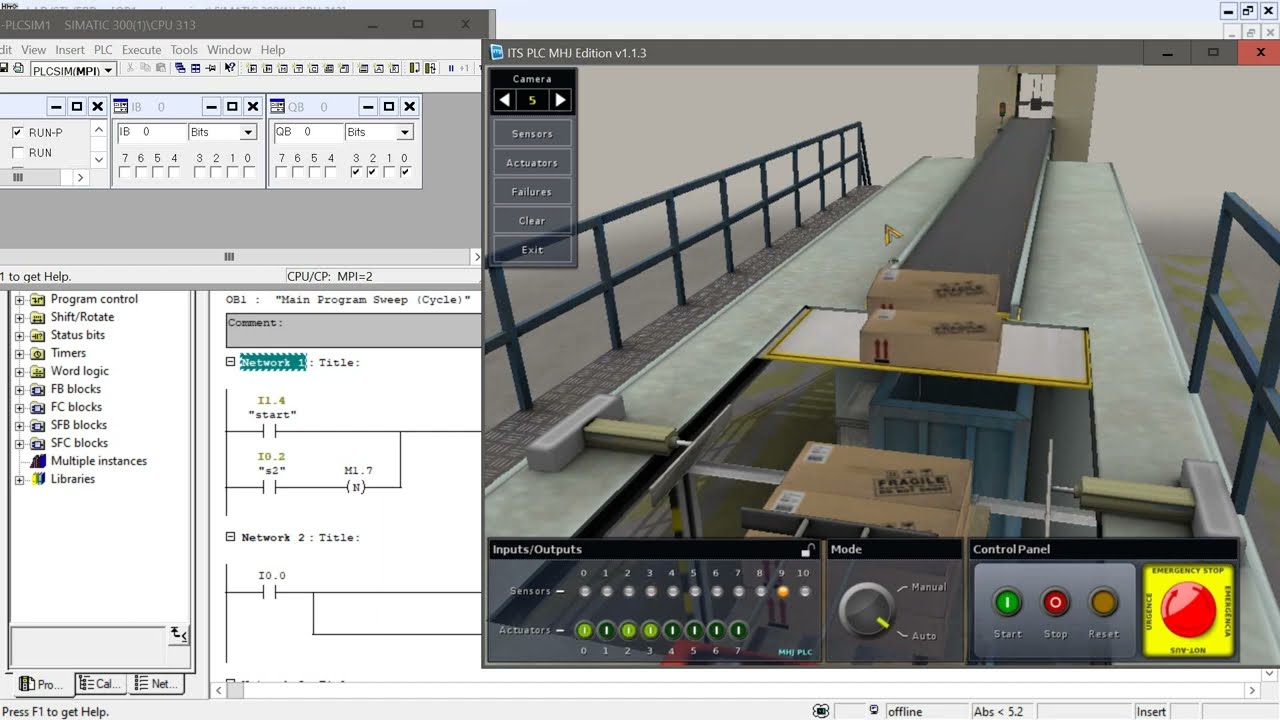The image size is (1280, 720).
Task: Open the PLC menu
Action: tap(103, 49)
